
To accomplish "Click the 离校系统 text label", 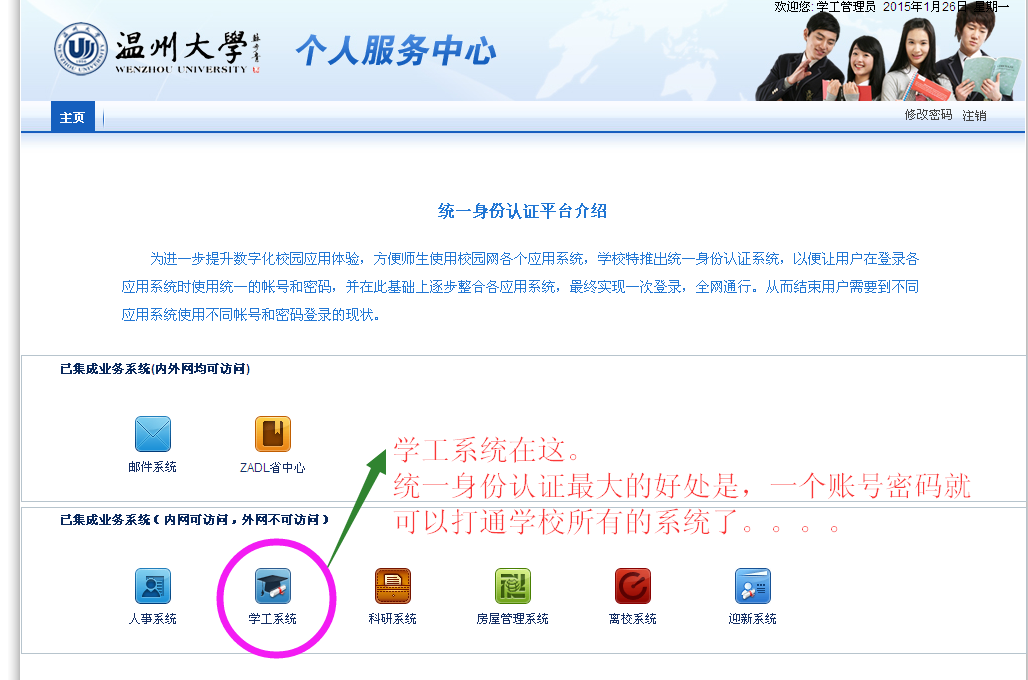I will pos(633,619).
